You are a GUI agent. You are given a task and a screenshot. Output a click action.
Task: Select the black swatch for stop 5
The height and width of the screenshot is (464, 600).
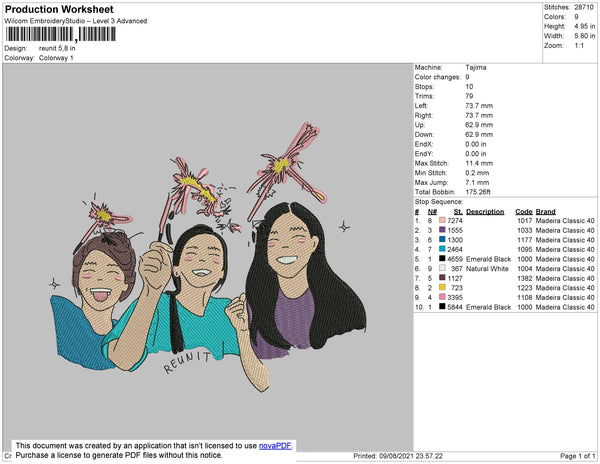coord(442,259)
